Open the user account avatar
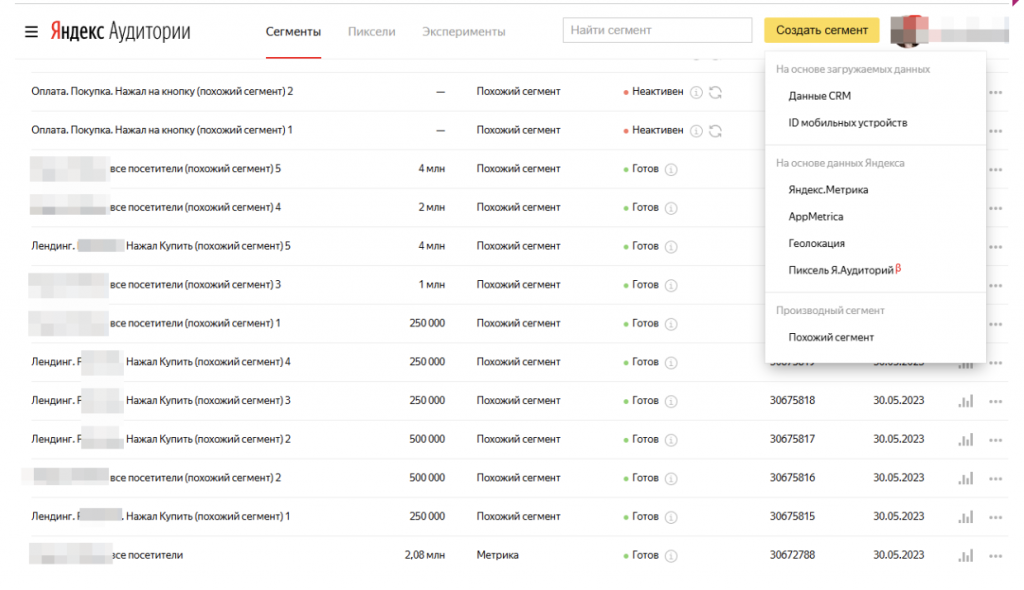Screen dimensions: 1024x590 click(909, 30)
